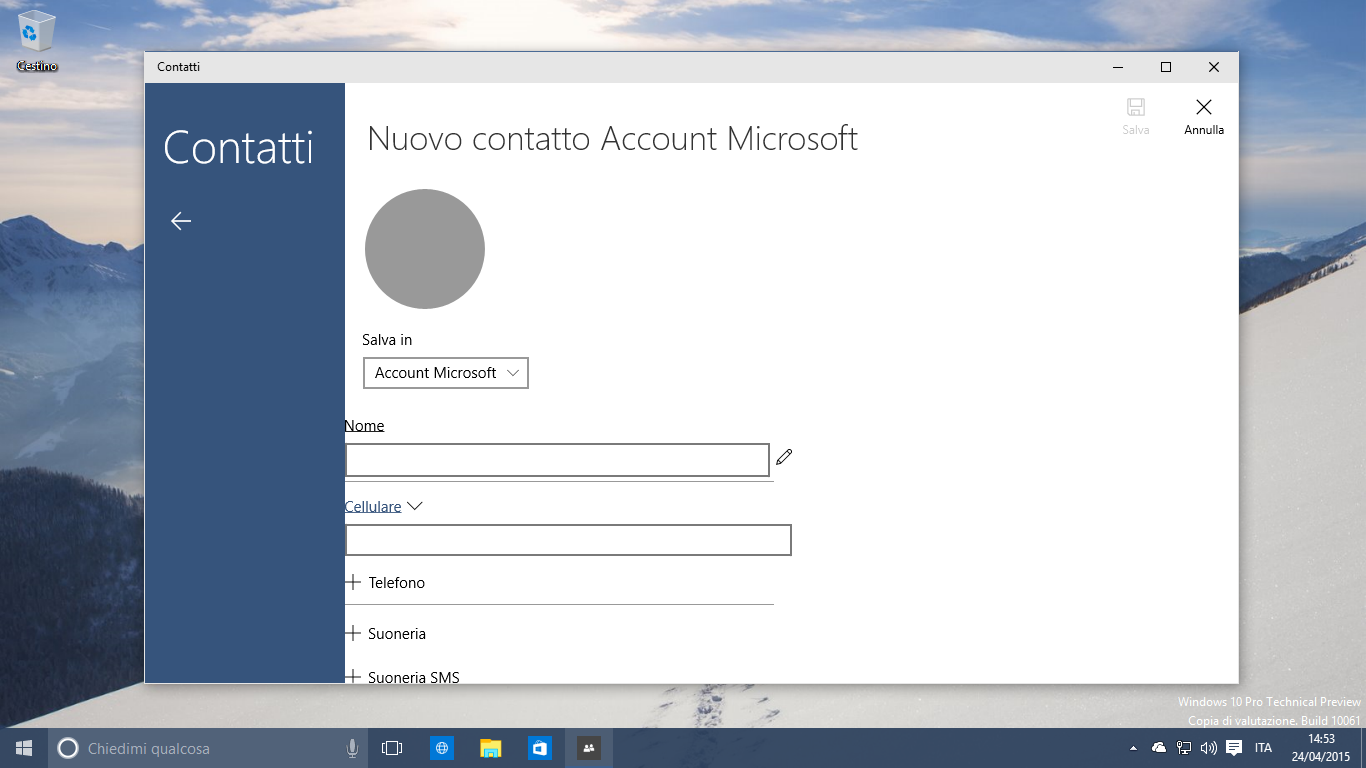Minimize the Contatti window
This screenshot has height=768, width=1366.
click(x=1118, y=67)
